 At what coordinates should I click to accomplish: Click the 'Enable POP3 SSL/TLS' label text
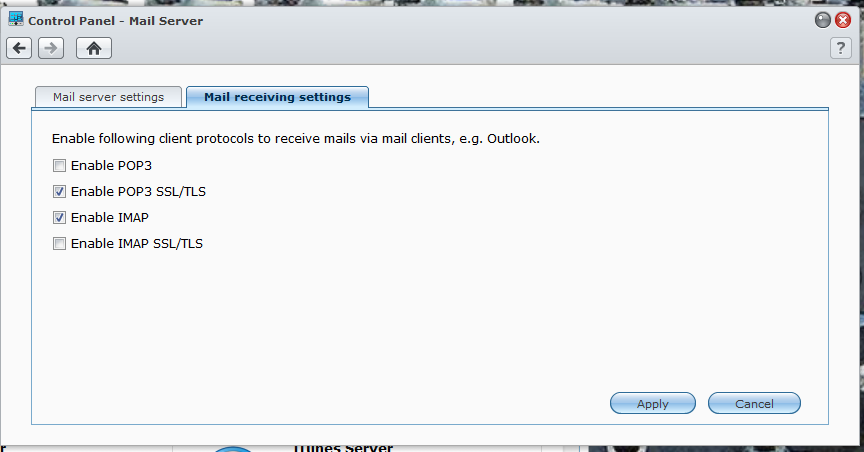138,191
